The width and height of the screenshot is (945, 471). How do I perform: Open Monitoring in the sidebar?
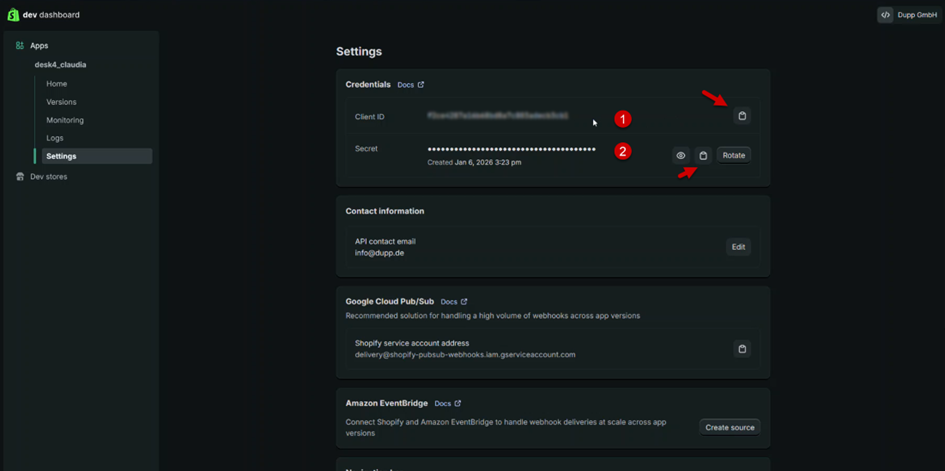(65, 120)
